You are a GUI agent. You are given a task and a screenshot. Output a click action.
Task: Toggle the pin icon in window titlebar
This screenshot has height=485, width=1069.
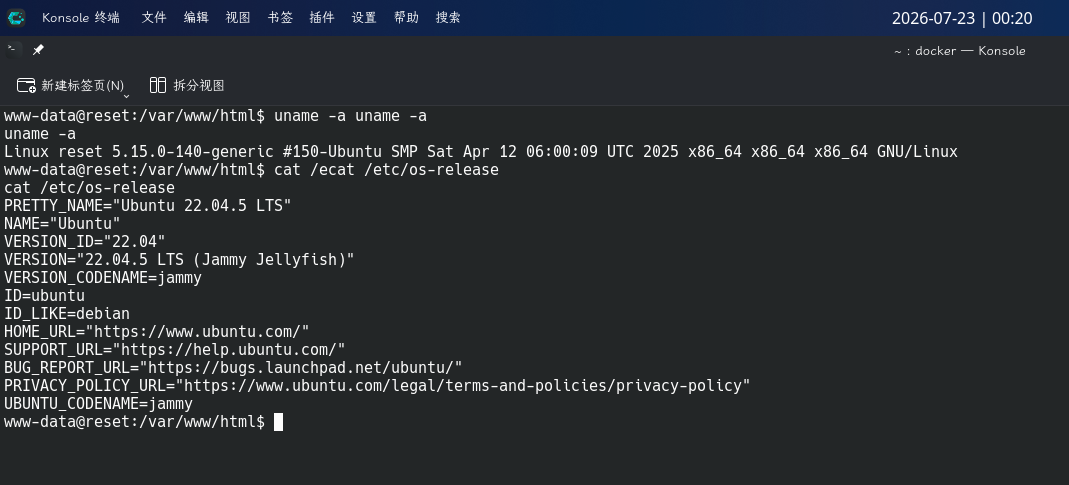[38, 50]
